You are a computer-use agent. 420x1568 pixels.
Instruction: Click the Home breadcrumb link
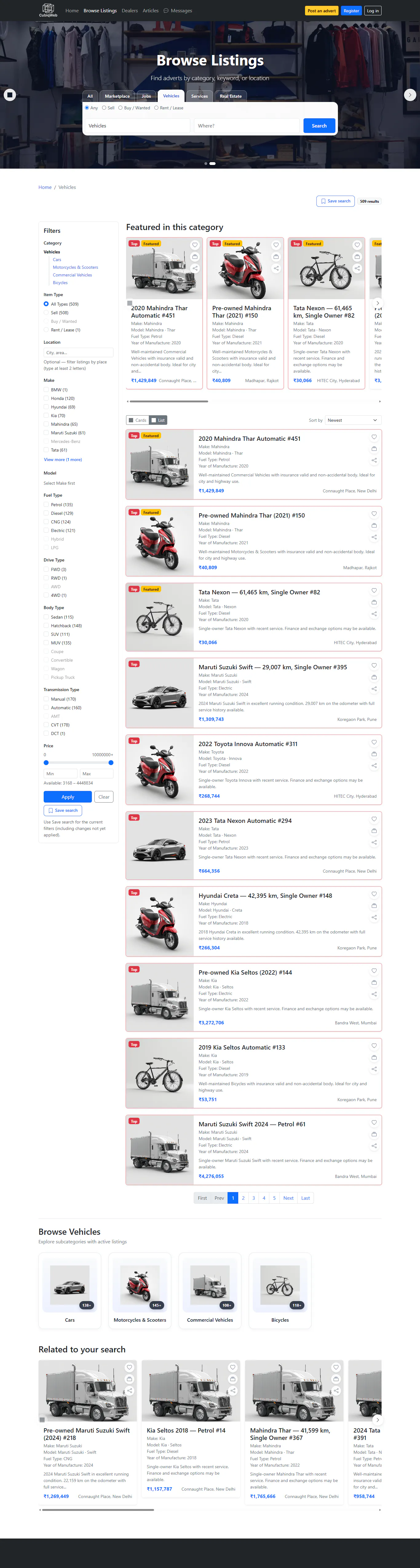[45, 187]
